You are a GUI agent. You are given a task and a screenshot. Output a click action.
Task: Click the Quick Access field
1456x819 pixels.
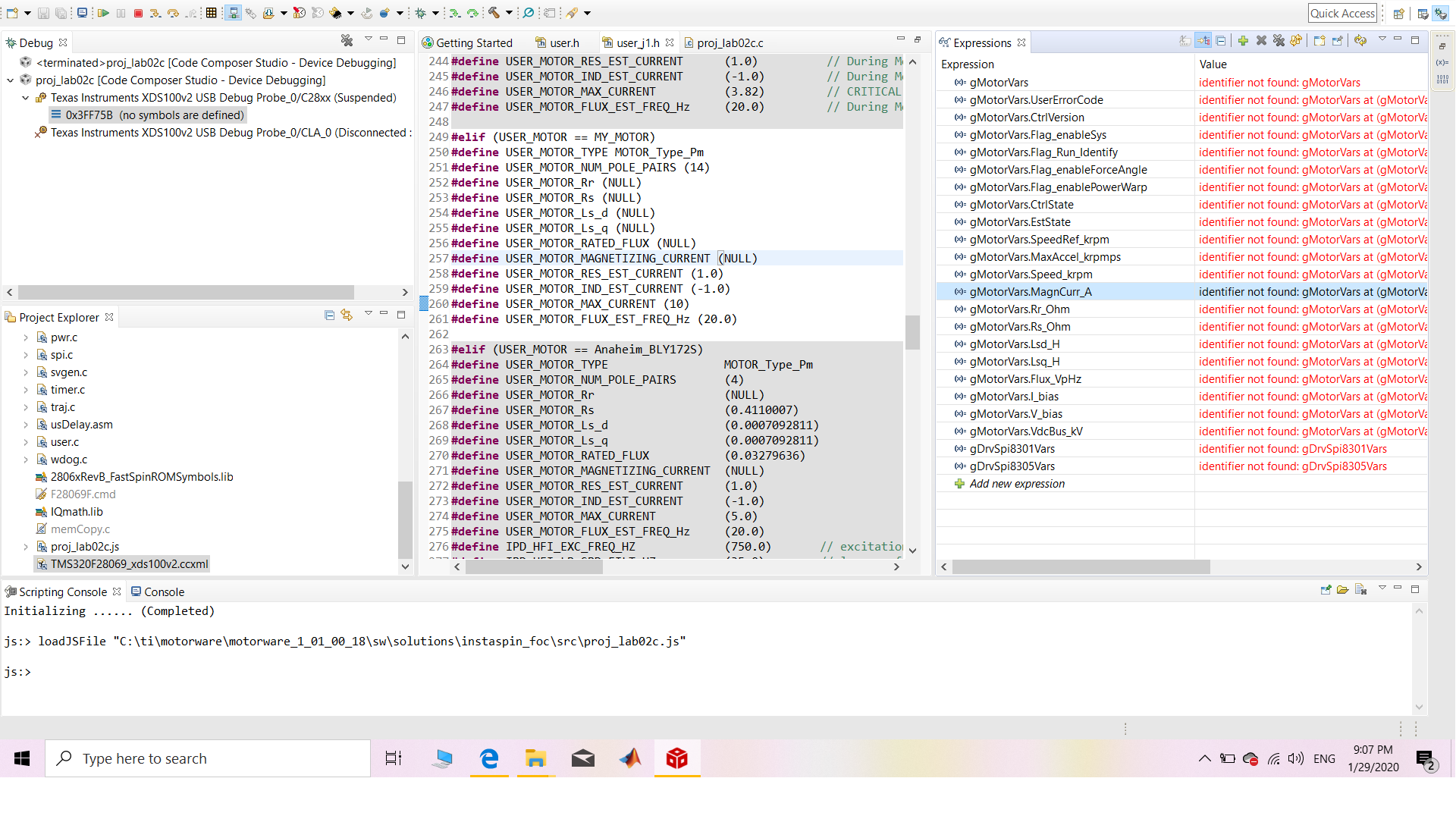[1342, 13]
